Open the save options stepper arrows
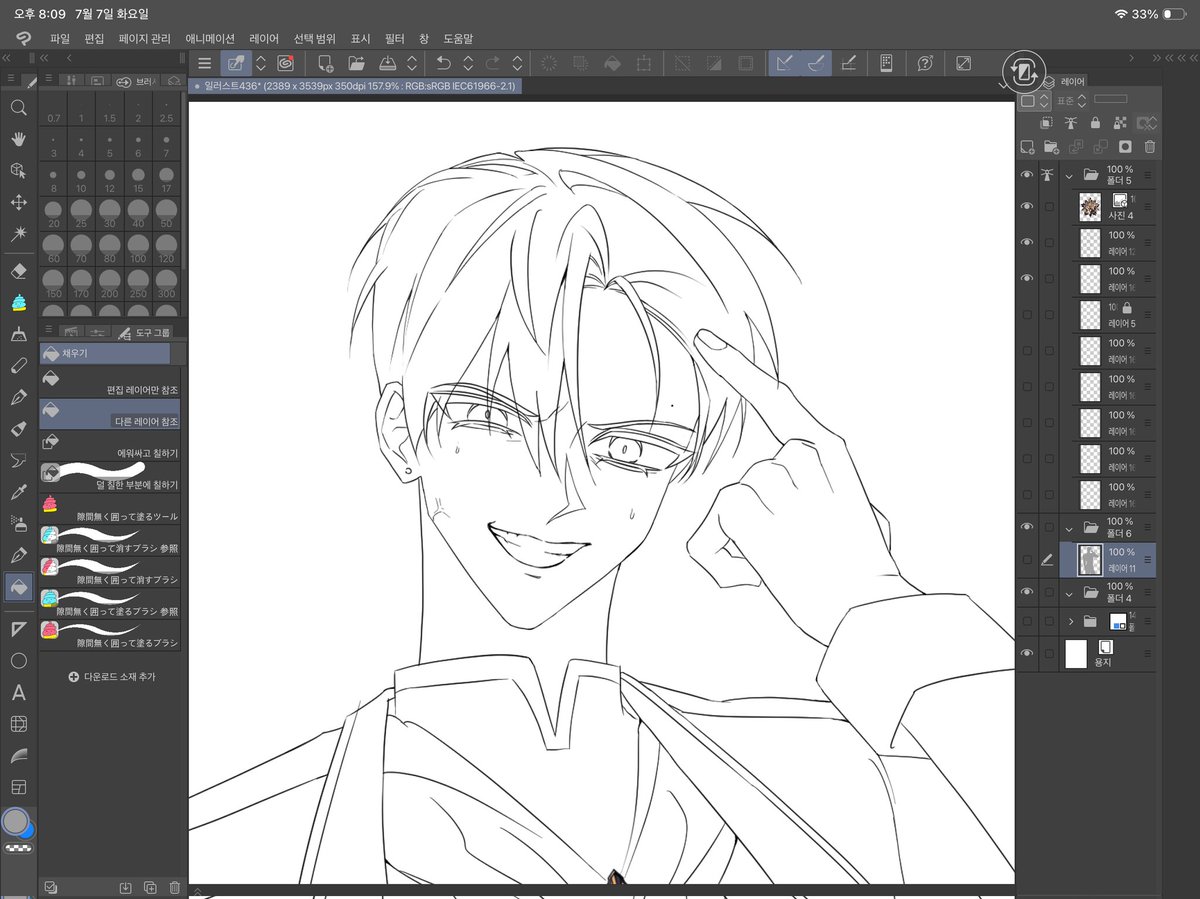1200x899 pixels. (x=411, y=63)
